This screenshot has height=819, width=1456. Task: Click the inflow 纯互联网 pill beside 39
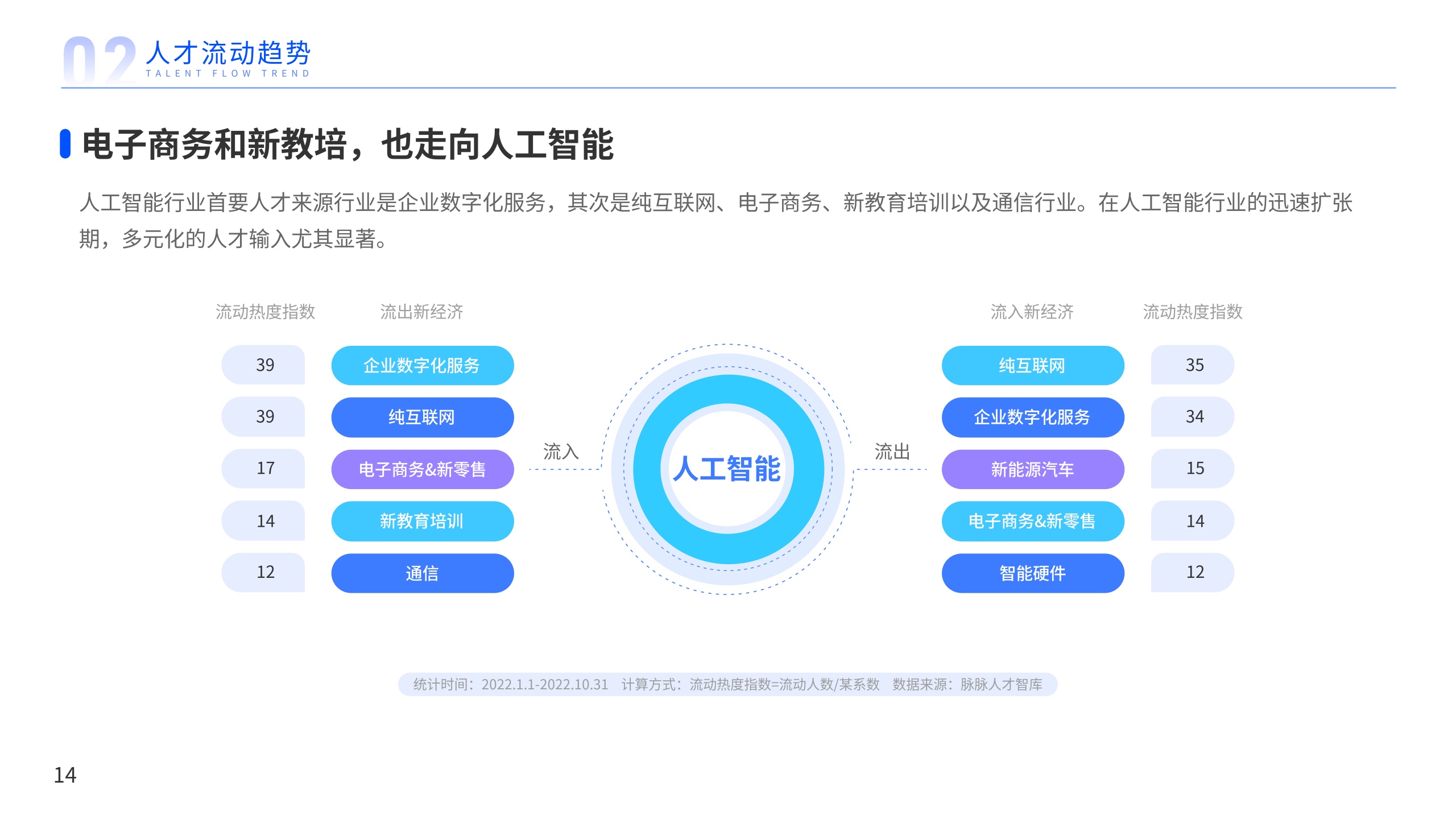click(423, 417)
